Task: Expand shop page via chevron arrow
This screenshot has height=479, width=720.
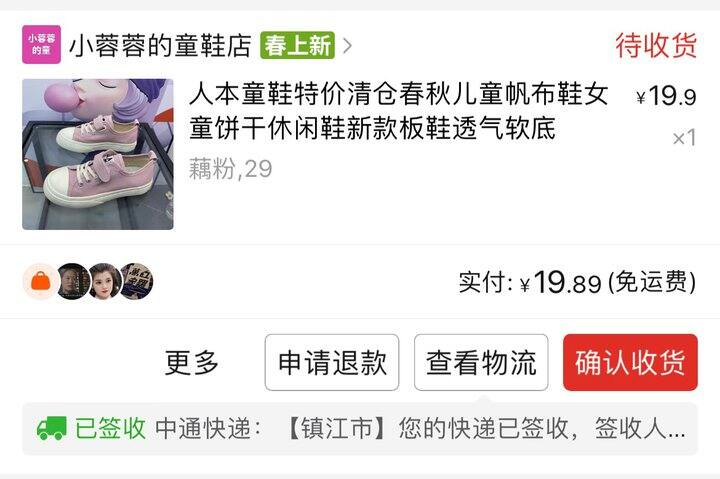Action: point(348,45)
